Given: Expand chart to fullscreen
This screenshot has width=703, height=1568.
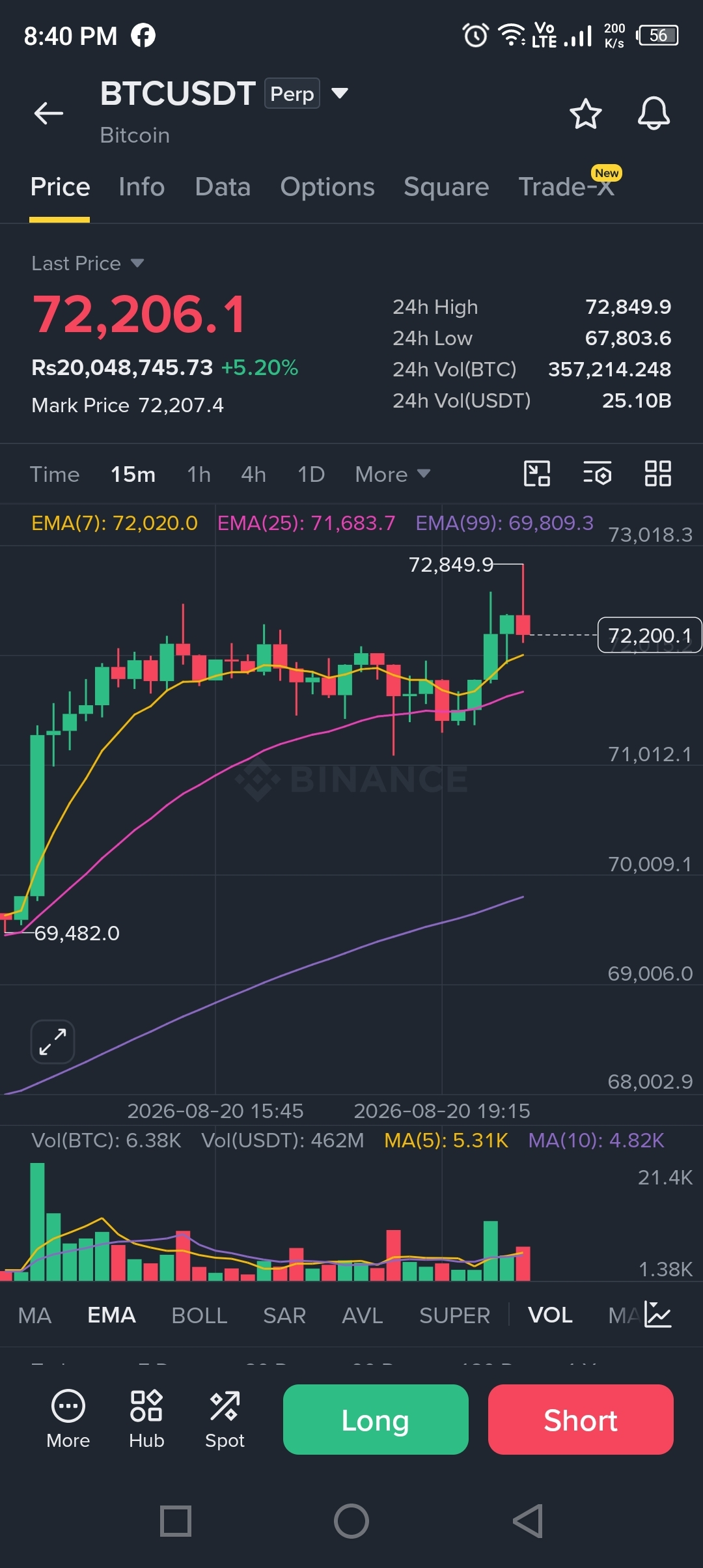Looking at the screenshot, I should tap(53, 1042).
